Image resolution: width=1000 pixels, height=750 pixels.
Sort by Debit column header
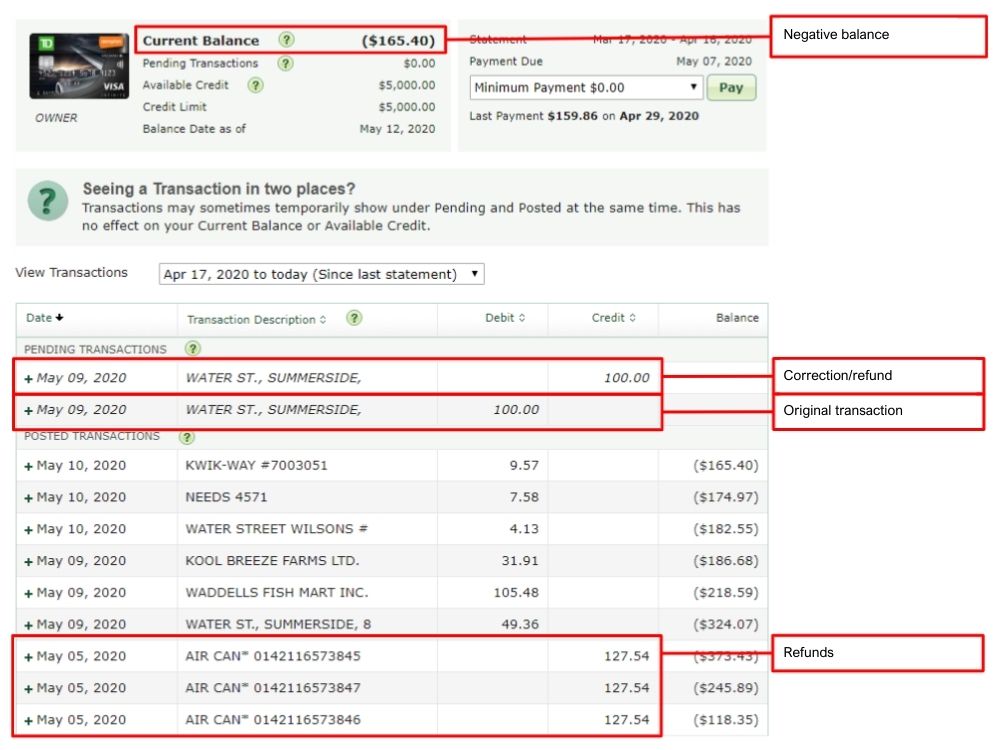click(505, 318)
